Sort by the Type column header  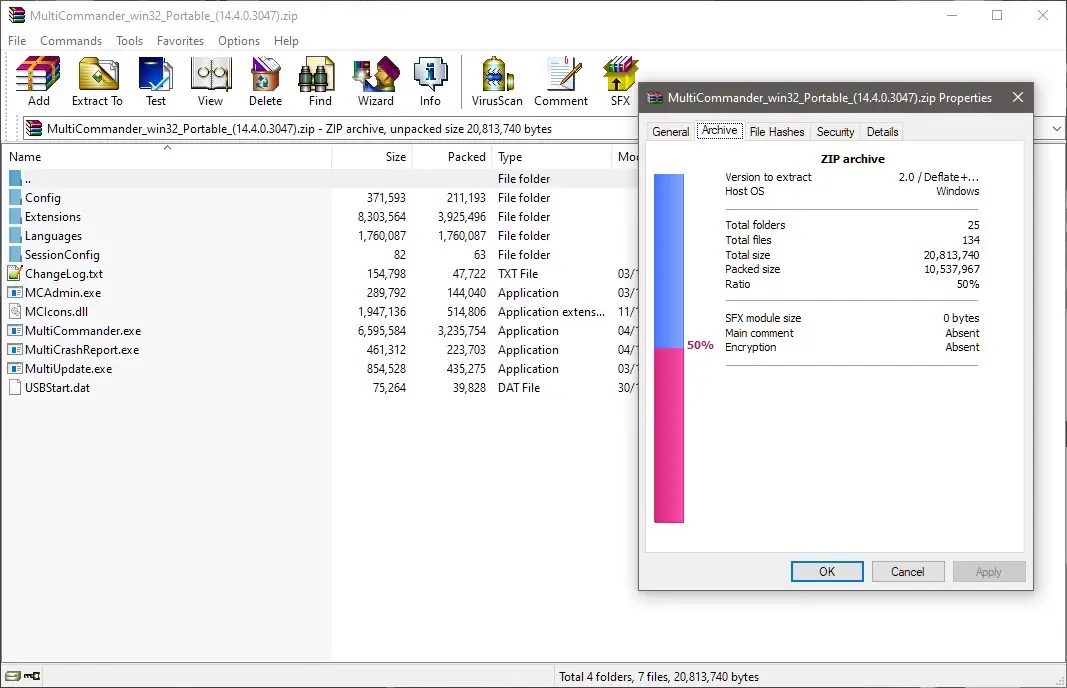point(552,157)
